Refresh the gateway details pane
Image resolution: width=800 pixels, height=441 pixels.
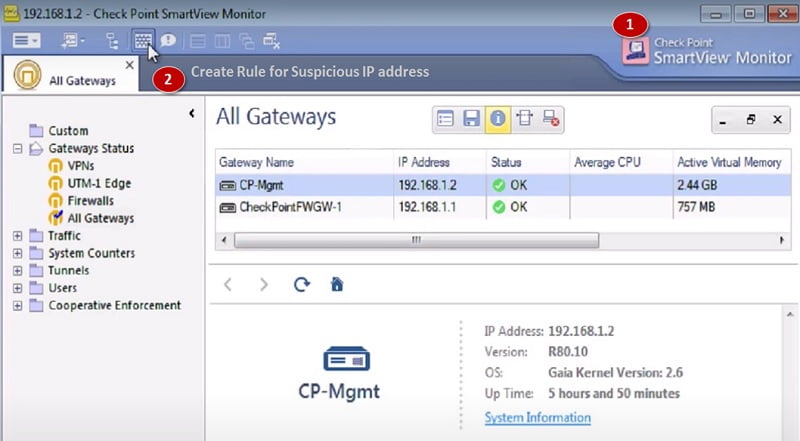(x=302, y=284)
